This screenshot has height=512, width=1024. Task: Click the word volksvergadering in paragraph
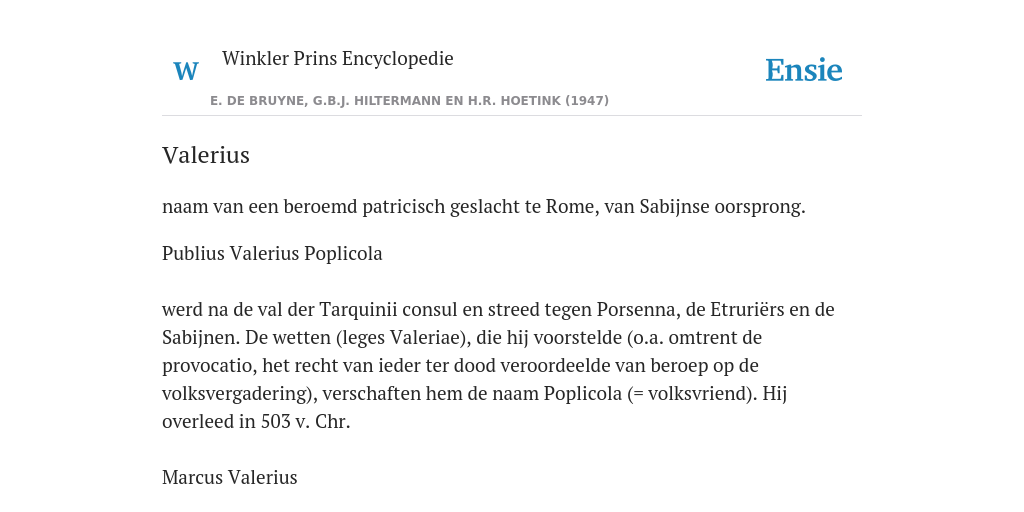pos(239,394)
